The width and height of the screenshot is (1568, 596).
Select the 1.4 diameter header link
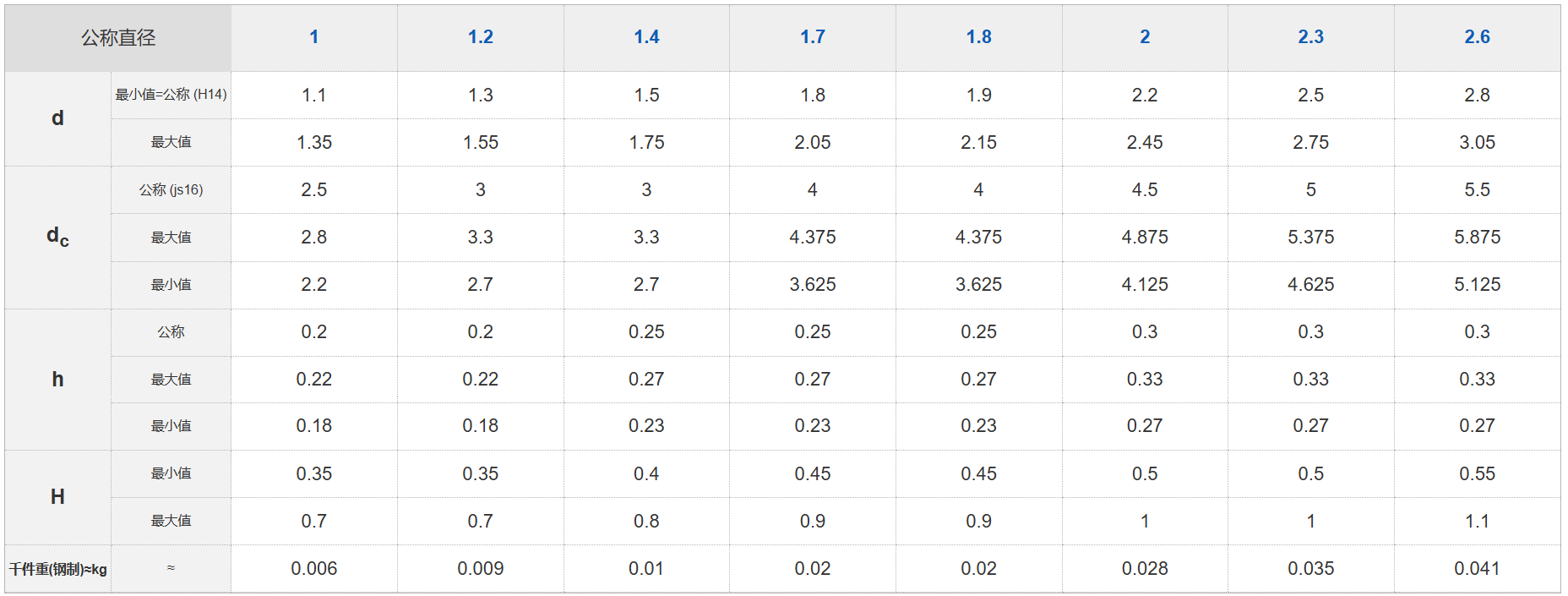coord(646,37)
